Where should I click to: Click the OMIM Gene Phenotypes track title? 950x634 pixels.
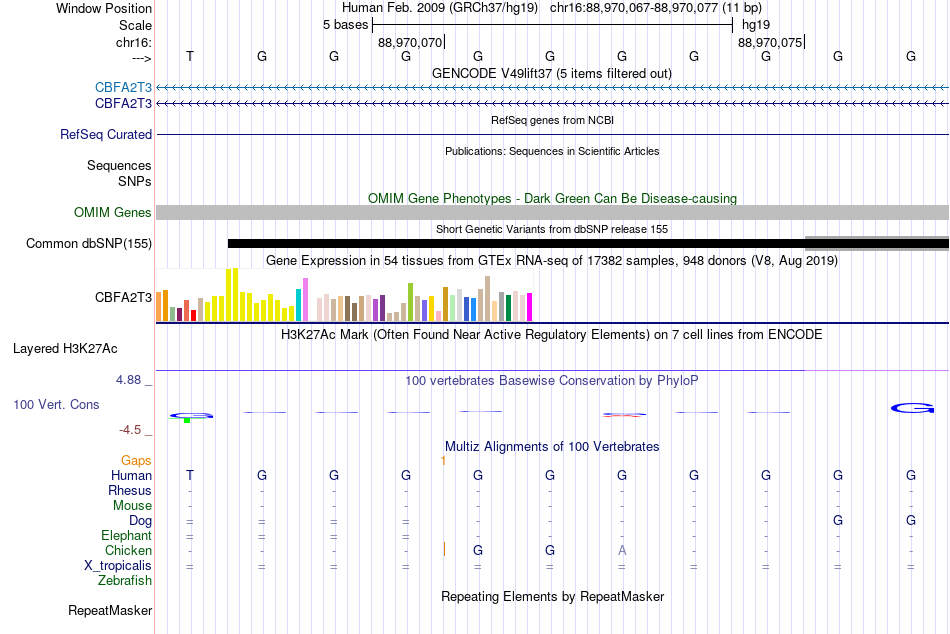coord(552,198)
